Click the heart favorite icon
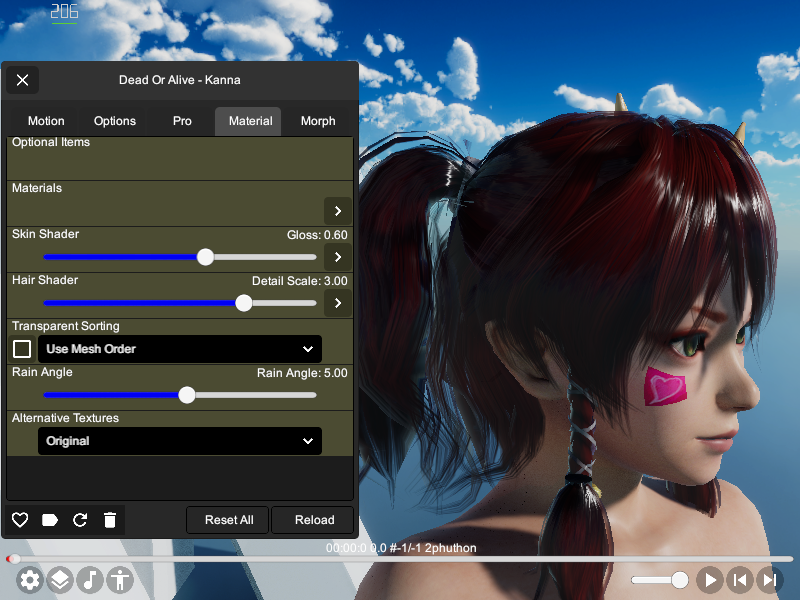 pos(20,520)
